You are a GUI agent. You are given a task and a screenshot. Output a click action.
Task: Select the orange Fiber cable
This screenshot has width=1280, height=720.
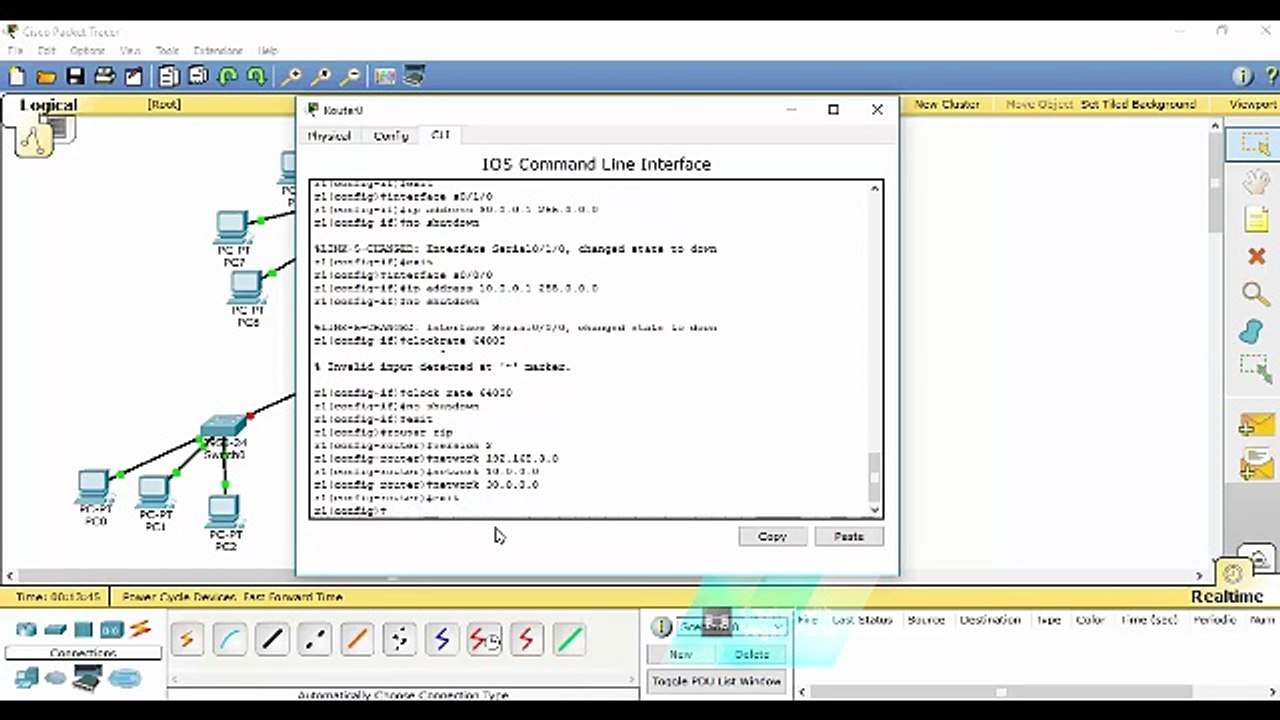pos(357,639)
